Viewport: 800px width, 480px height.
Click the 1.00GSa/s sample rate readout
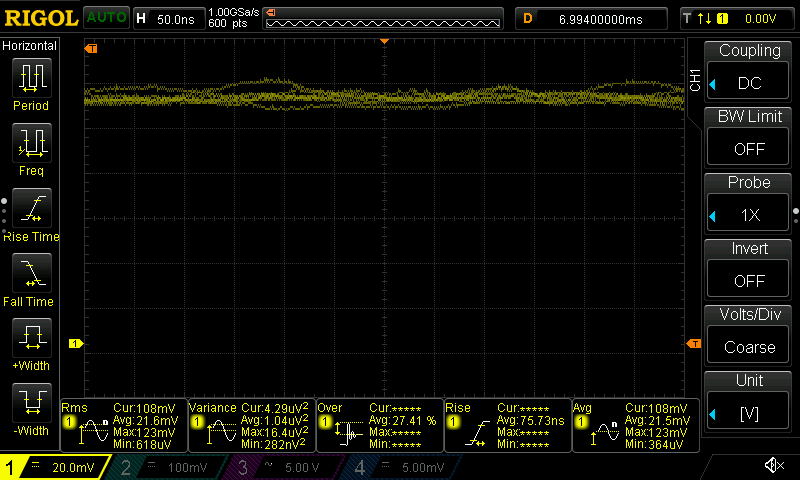(x=234, y=12)
